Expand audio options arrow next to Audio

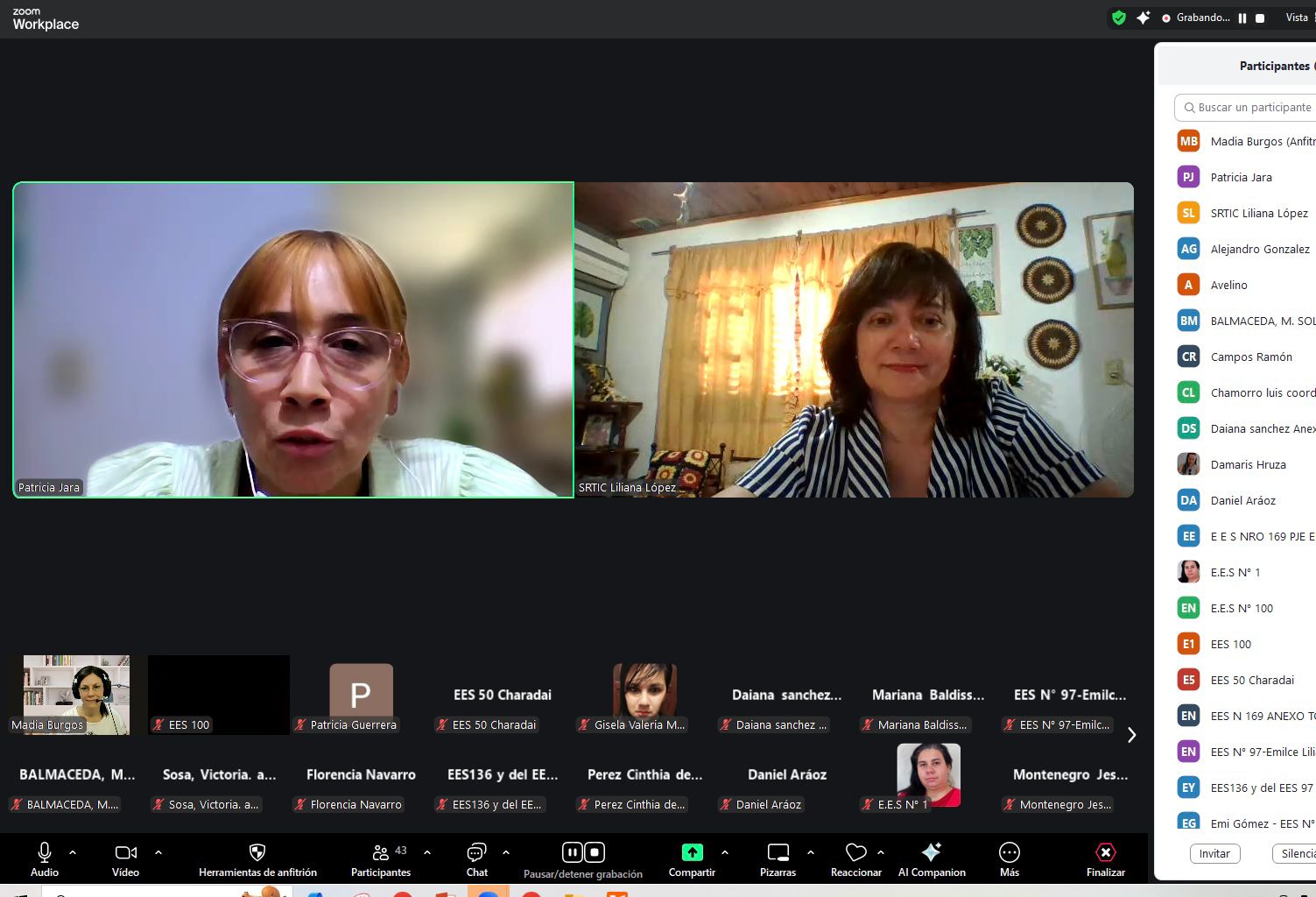pyautogui.click(x=73, y=851)
